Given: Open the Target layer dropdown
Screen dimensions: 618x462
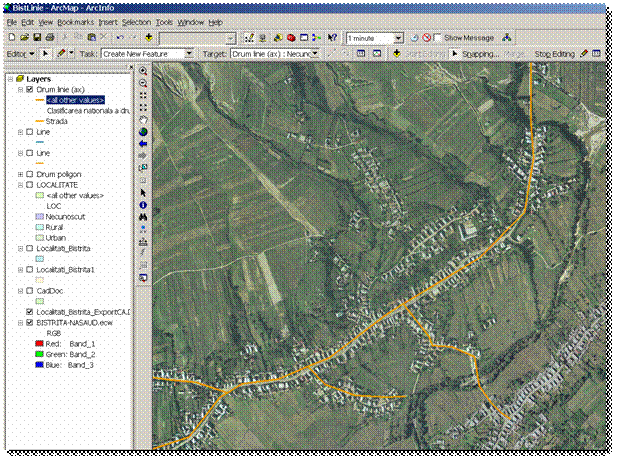Looking at the screenshot, I should [x=314, y=53].
